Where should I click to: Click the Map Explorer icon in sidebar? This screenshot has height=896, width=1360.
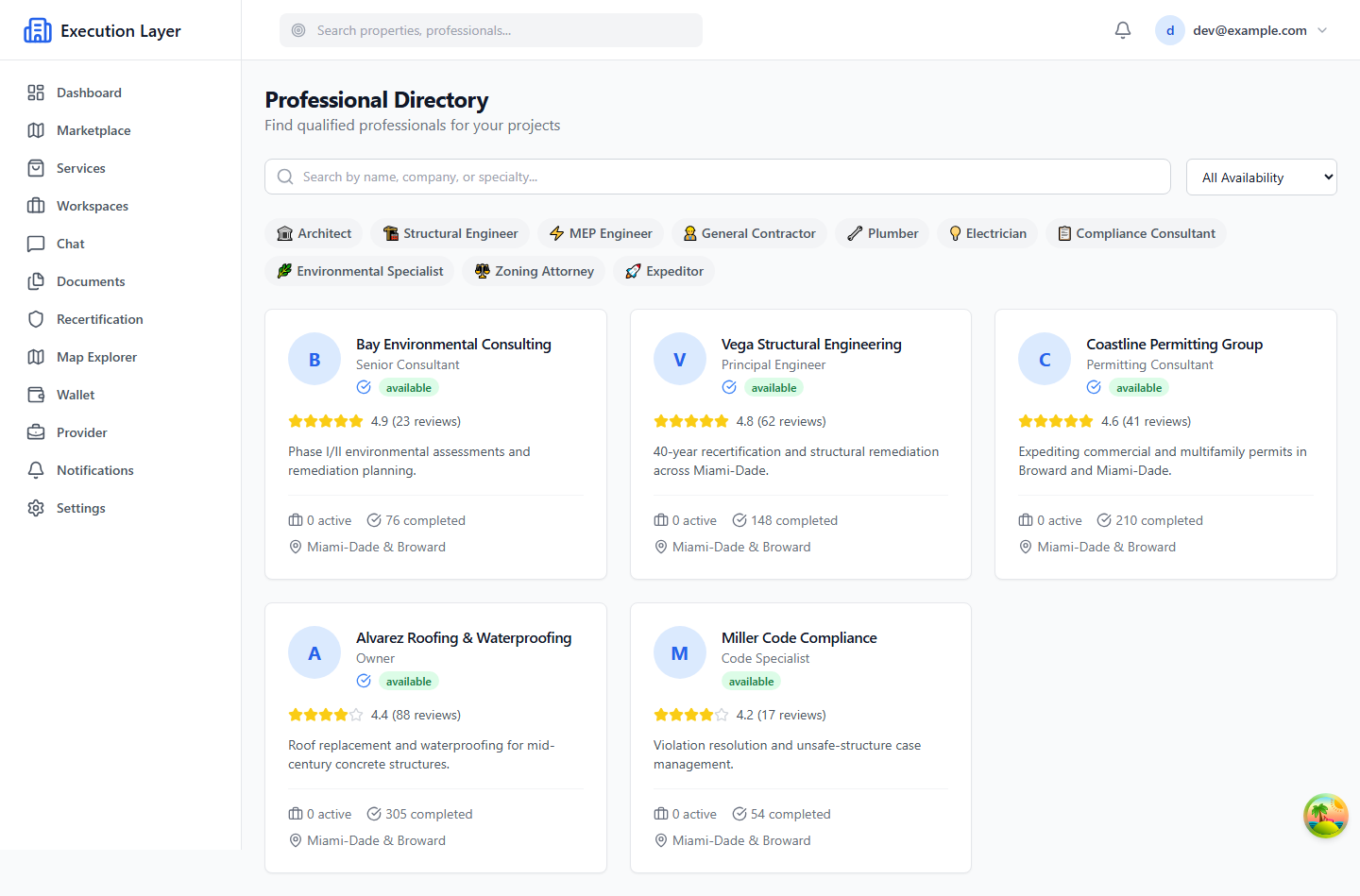pos(36,357)
